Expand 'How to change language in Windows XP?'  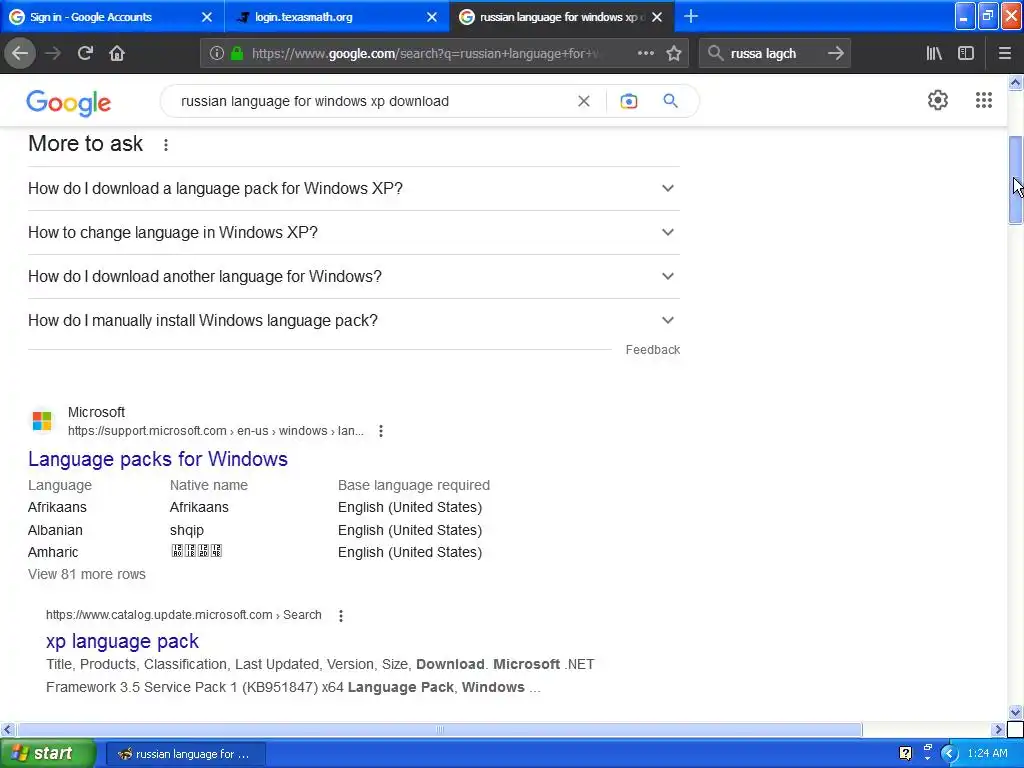(353, 232)
